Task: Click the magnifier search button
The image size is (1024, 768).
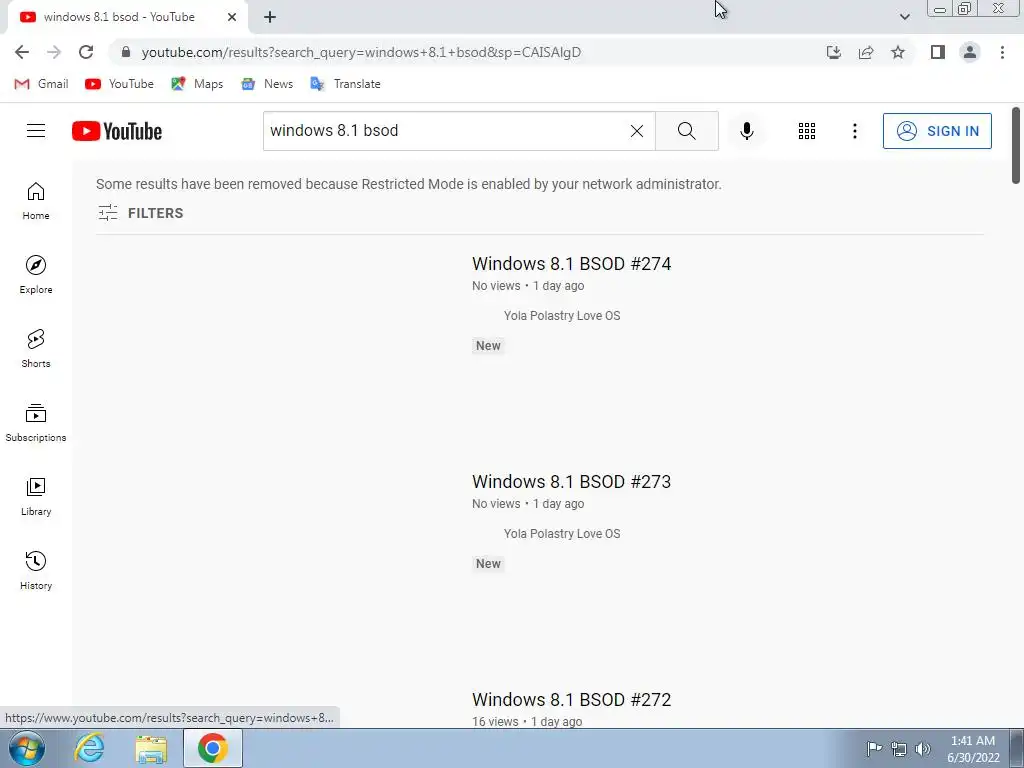Action: 686,131
